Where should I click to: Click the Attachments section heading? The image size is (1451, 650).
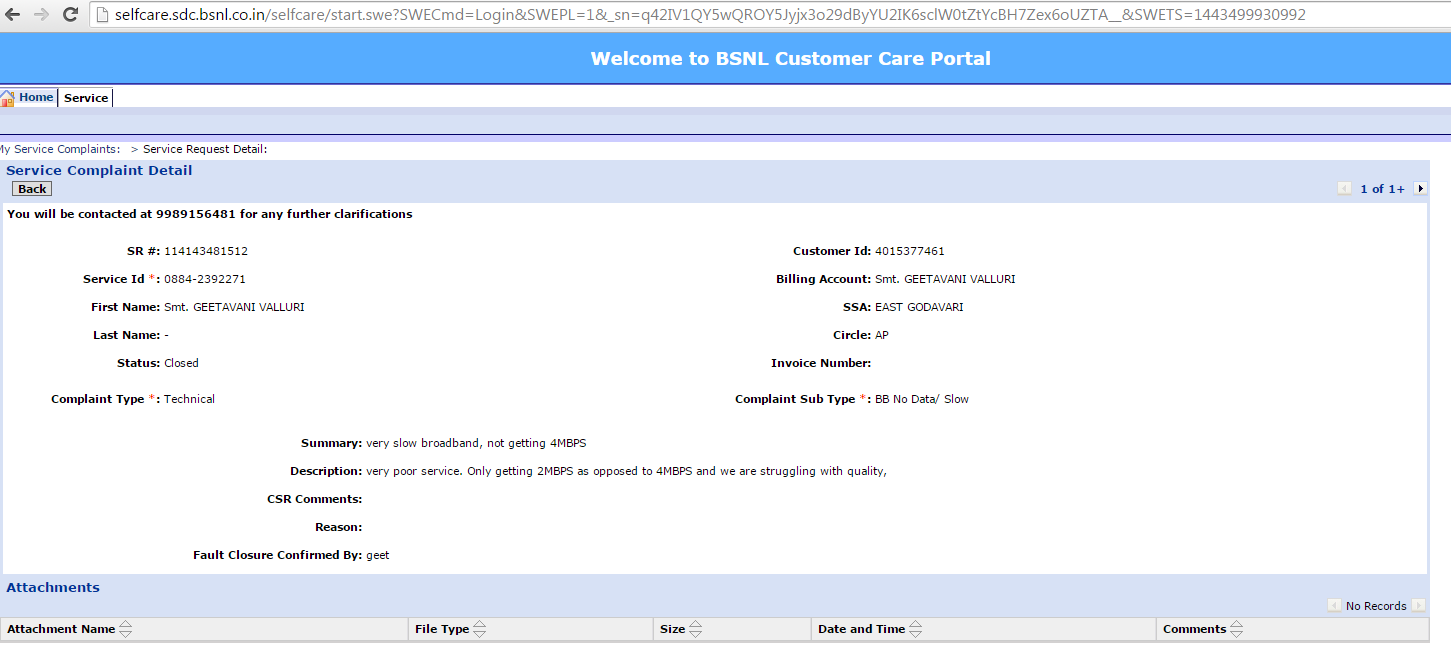[53, 587]
